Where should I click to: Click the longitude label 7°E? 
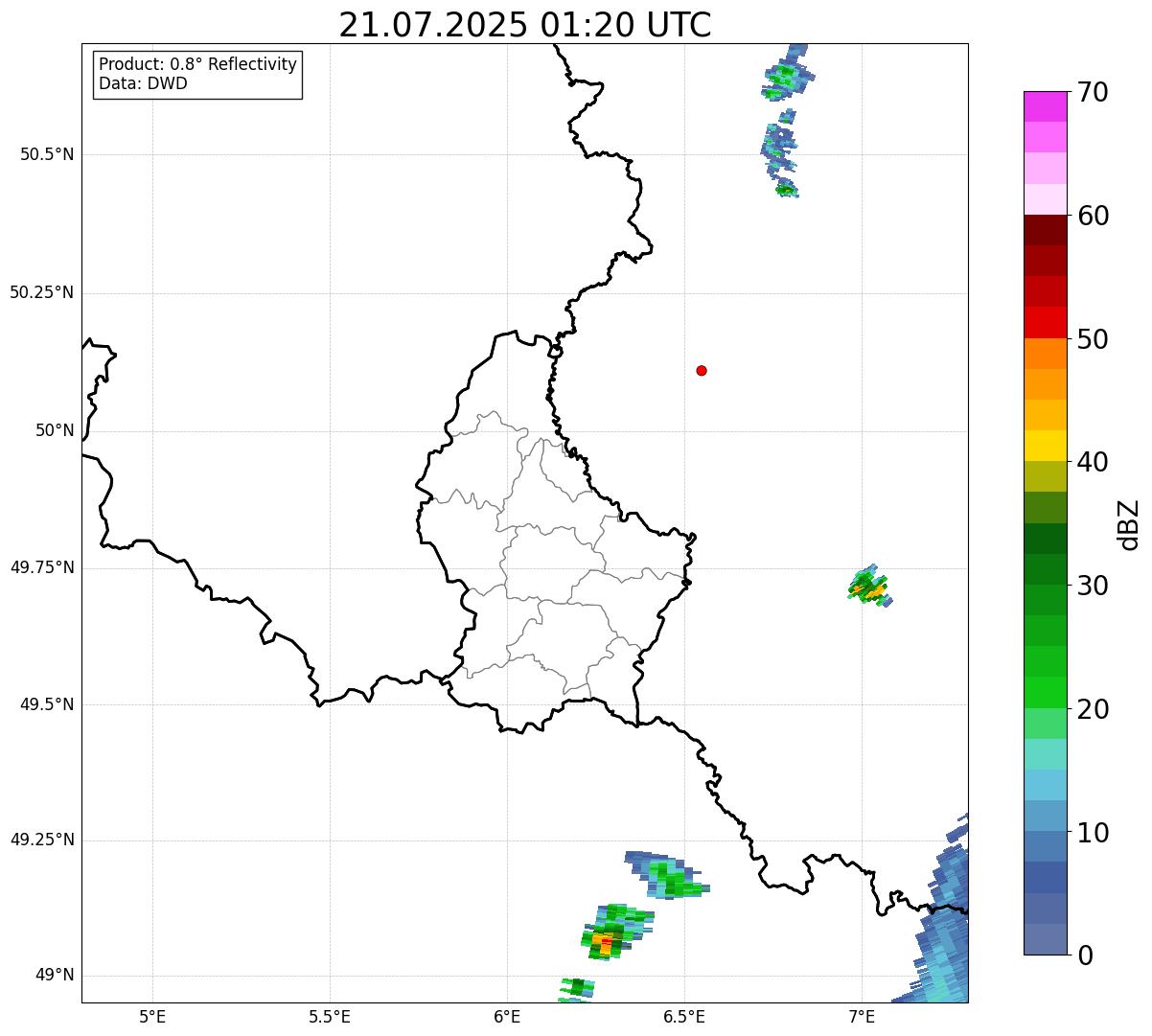click(x=861, y=1016)
